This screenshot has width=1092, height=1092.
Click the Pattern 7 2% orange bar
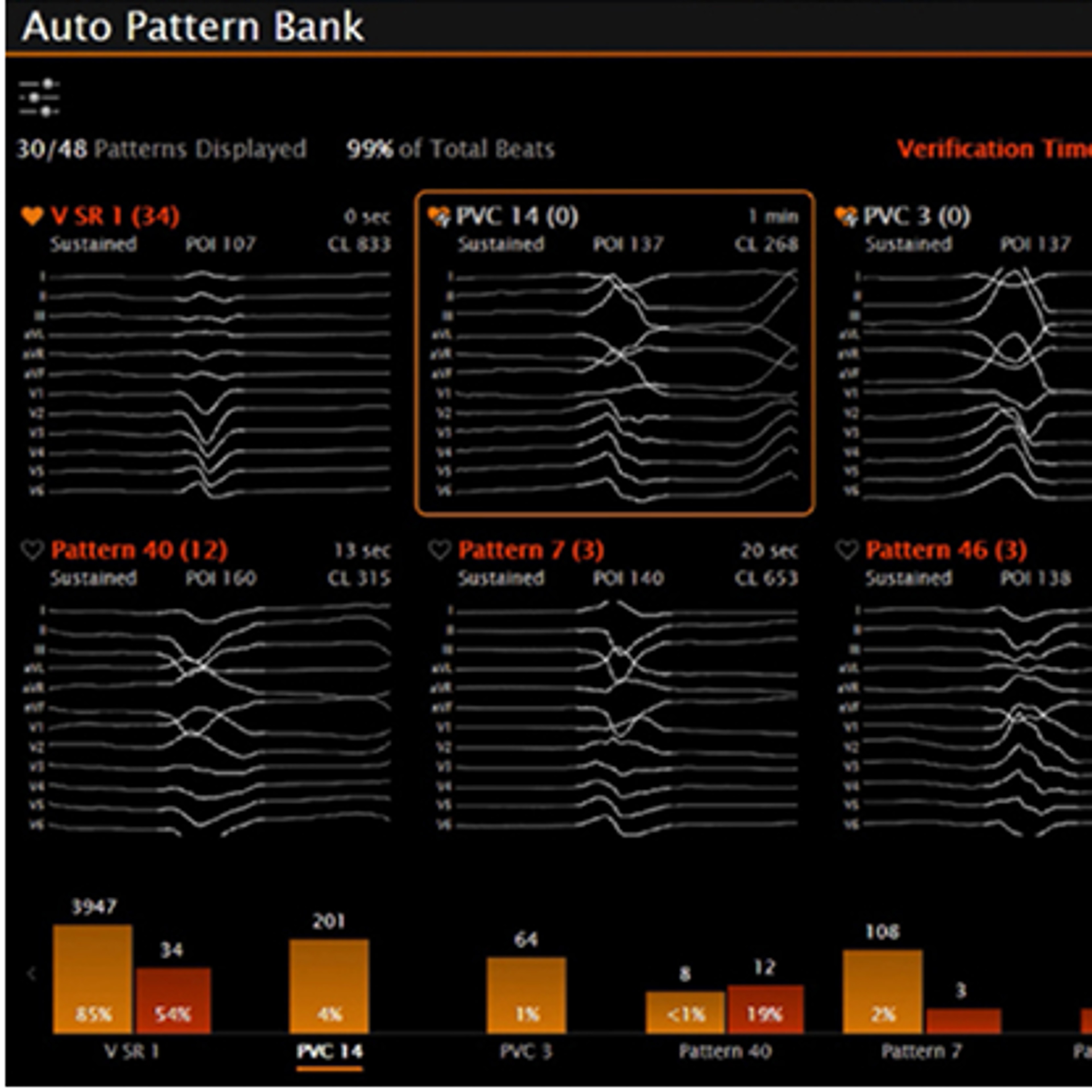tap(882, 992)
